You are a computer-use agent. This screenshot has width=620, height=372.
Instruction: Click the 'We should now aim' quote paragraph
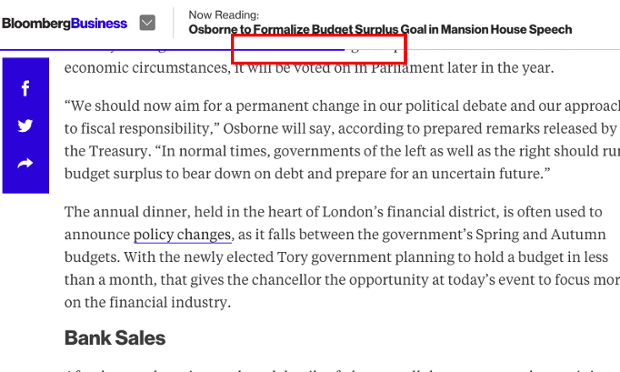pos(342,140)
